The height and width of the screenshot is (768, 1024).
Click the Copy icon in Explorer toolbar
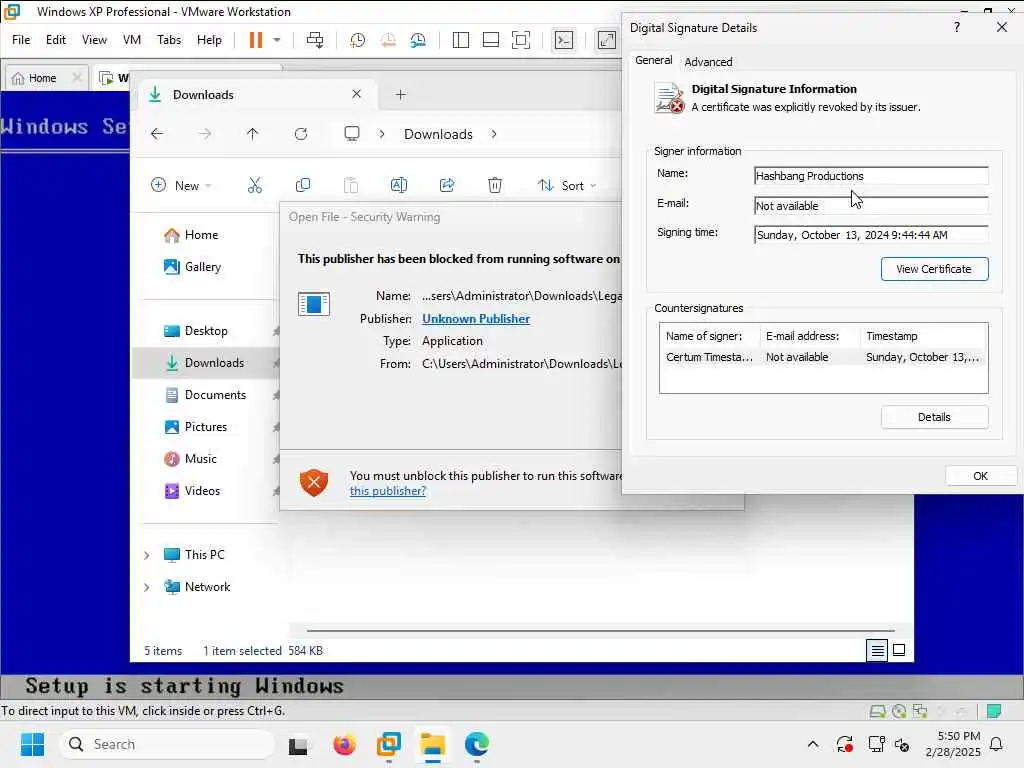(x=303, y=185)
